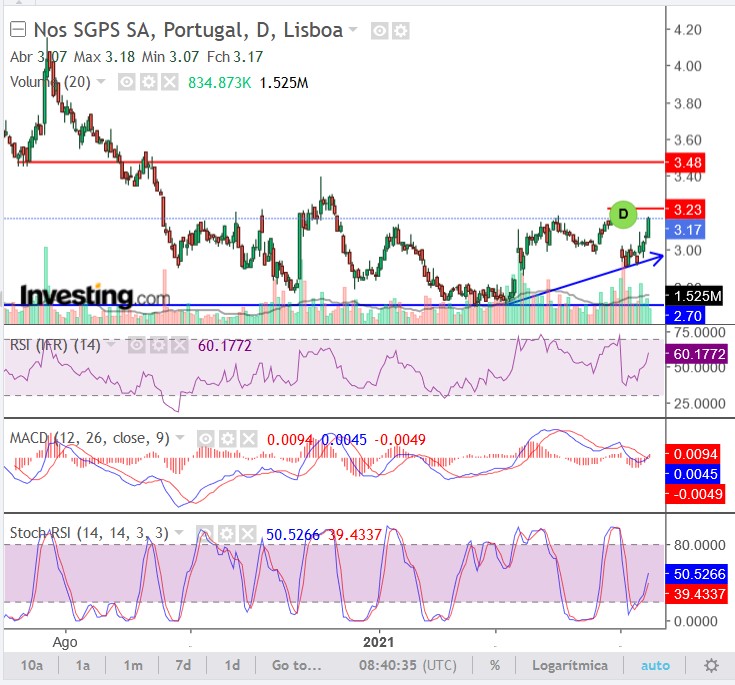Select the 3.23 red price level label
The width and height of the screenshot is (735, 685).
coord(685,209)
